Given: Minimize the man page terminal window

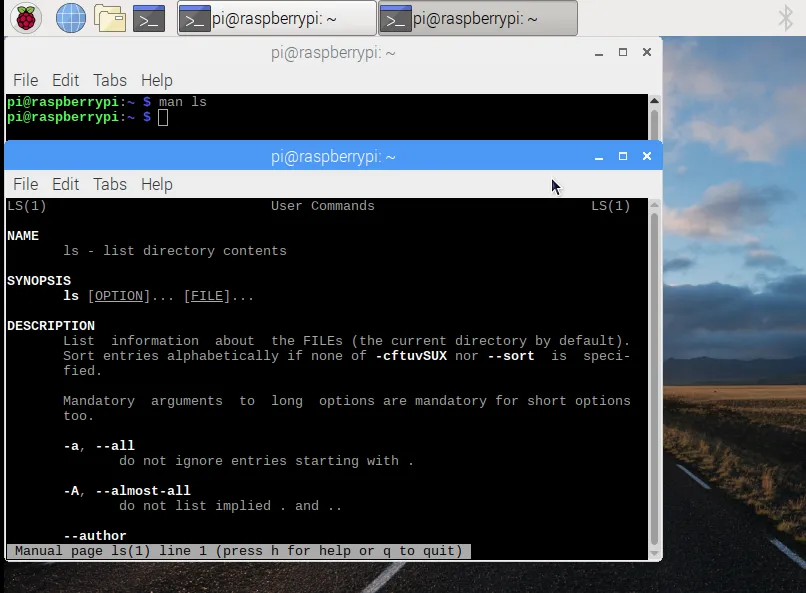Looking at the screenshot, I should (599, 157).
